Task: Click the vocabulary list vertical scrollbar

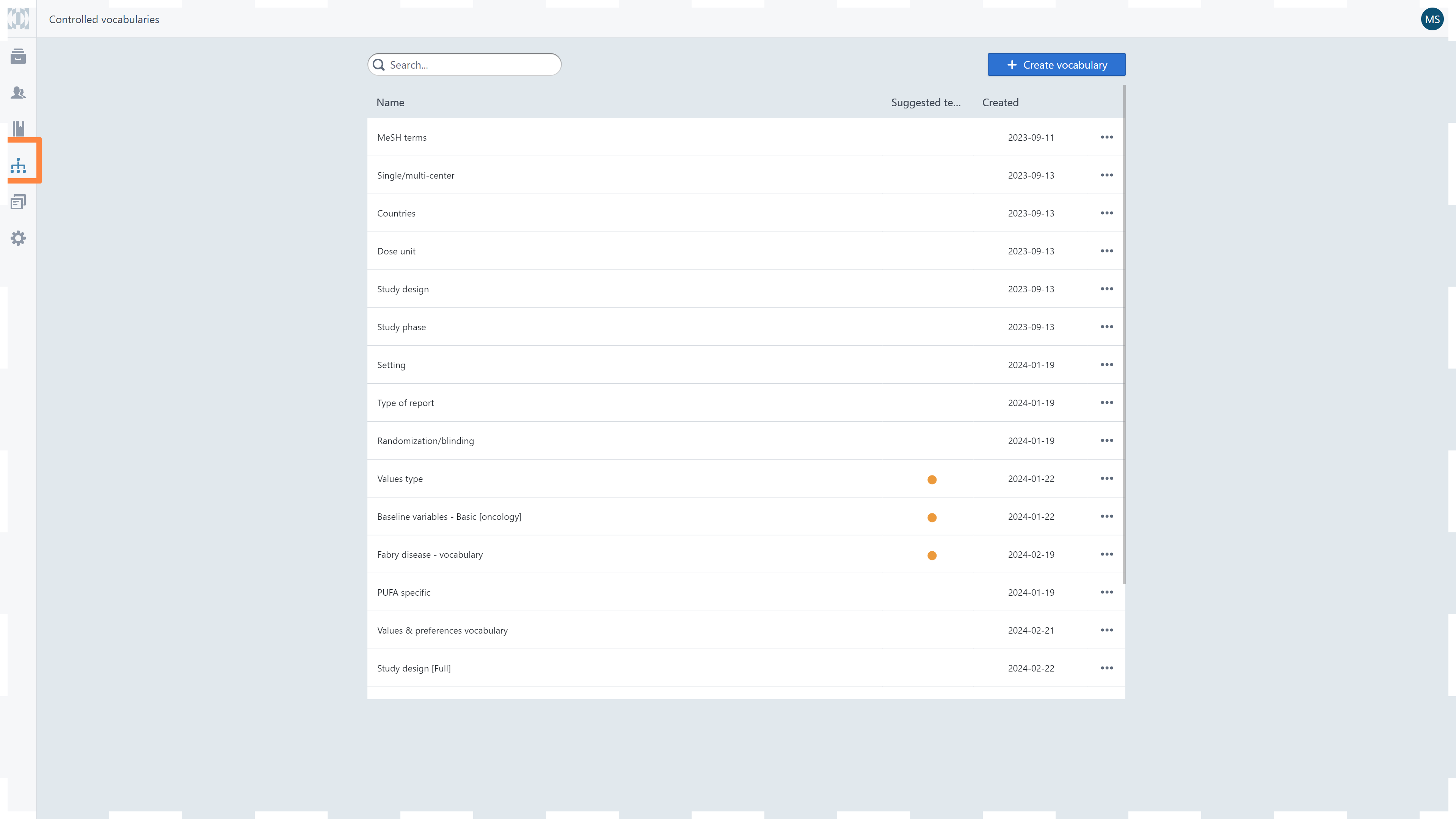Action: 1123,334
